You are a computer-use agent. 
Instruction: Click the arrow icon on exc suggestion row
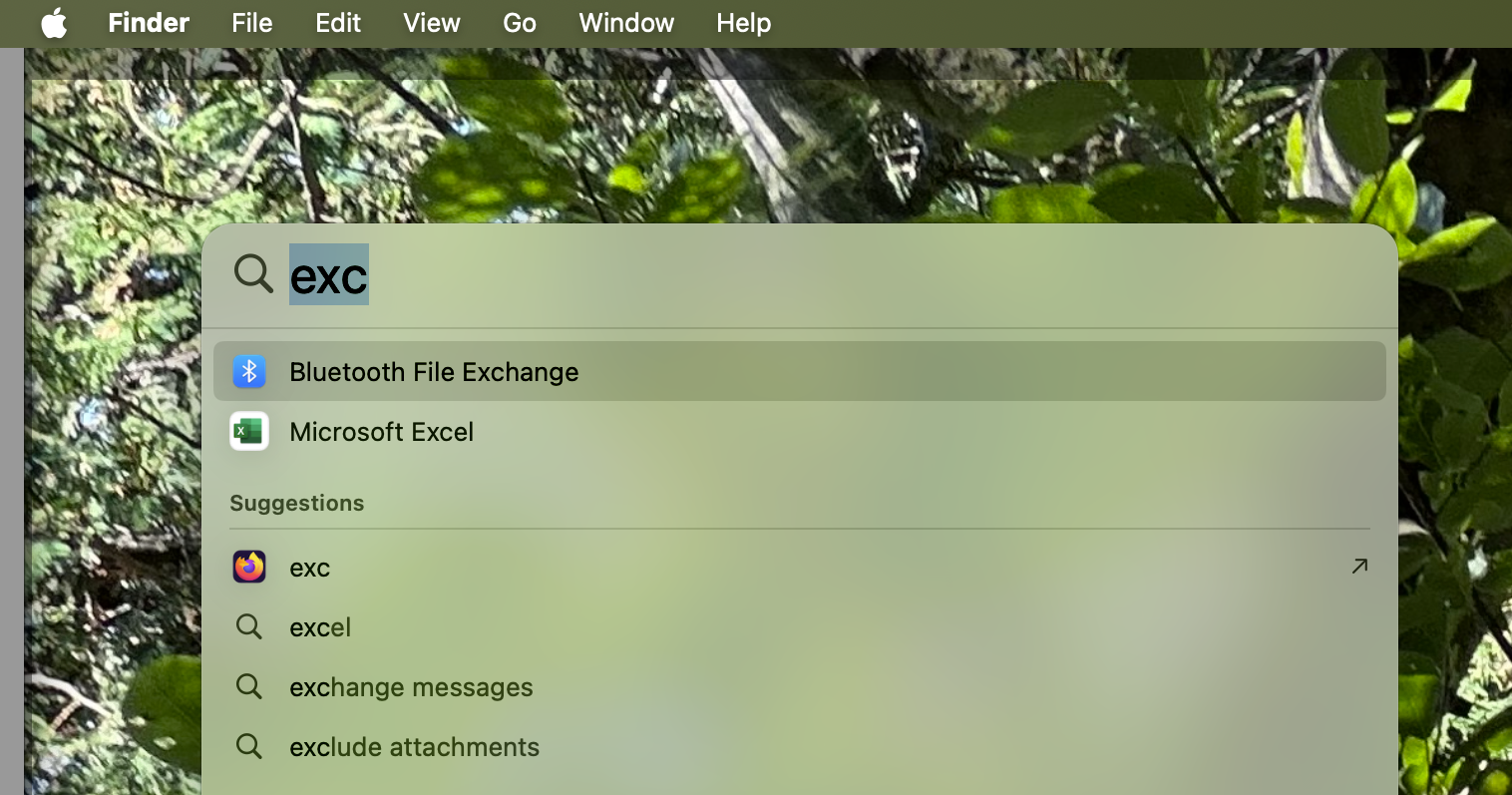(x=1358, y=567)
